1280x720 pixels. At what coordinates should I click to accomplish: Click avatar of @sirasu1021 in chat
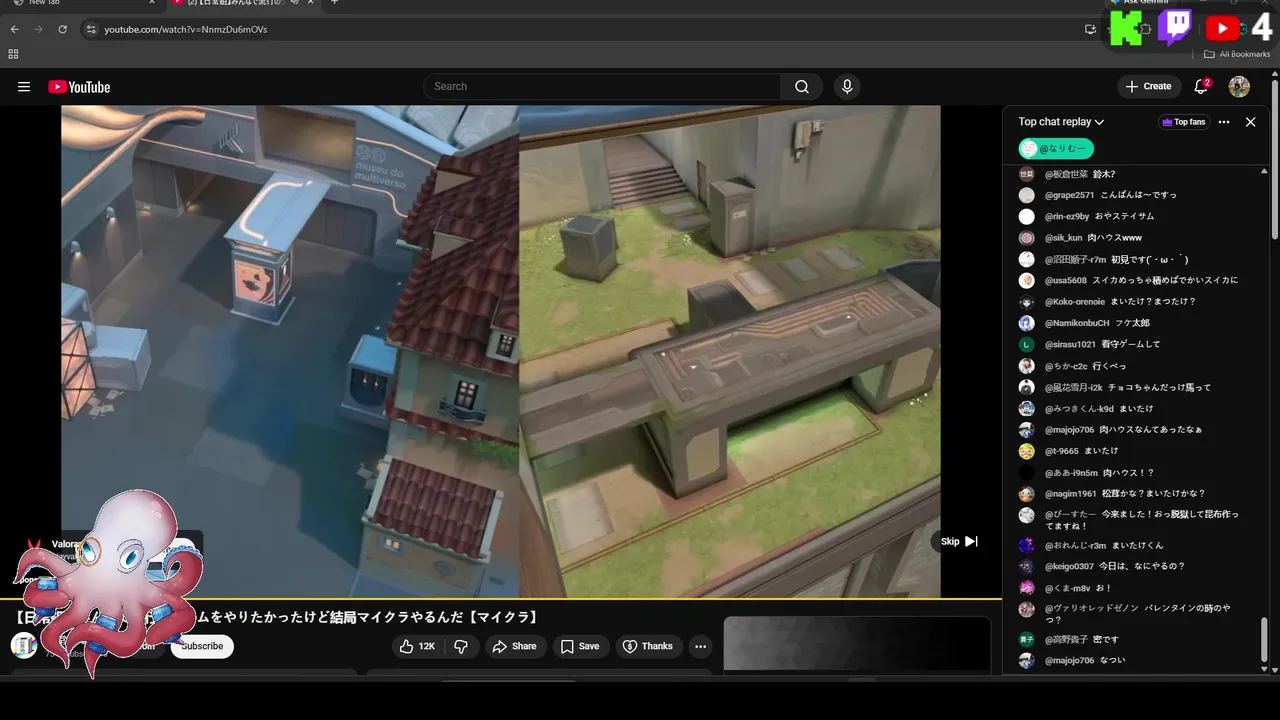(x=1026, y=344)
